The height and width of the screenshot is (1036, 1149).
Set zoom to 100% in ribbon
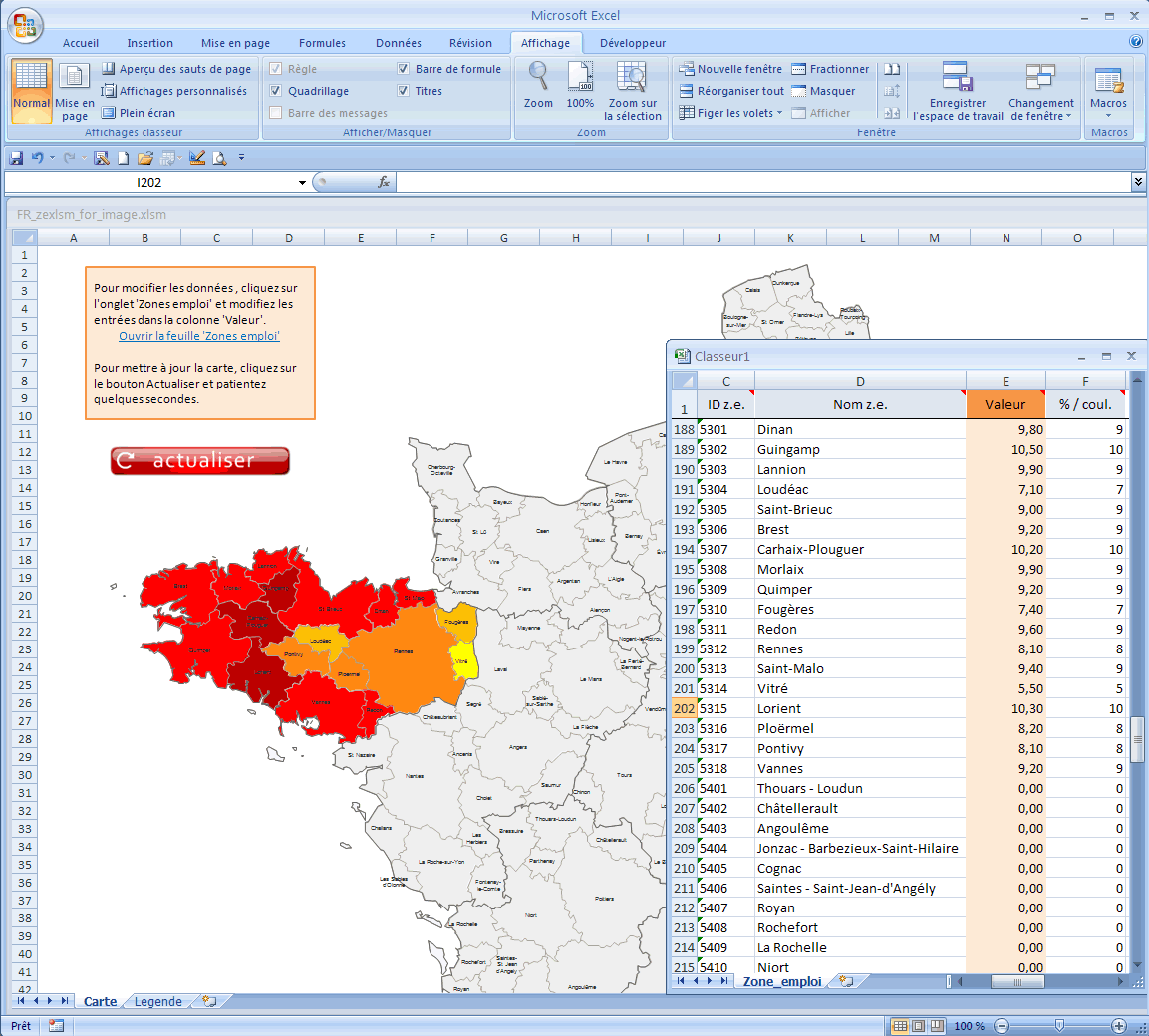(580, 86)
